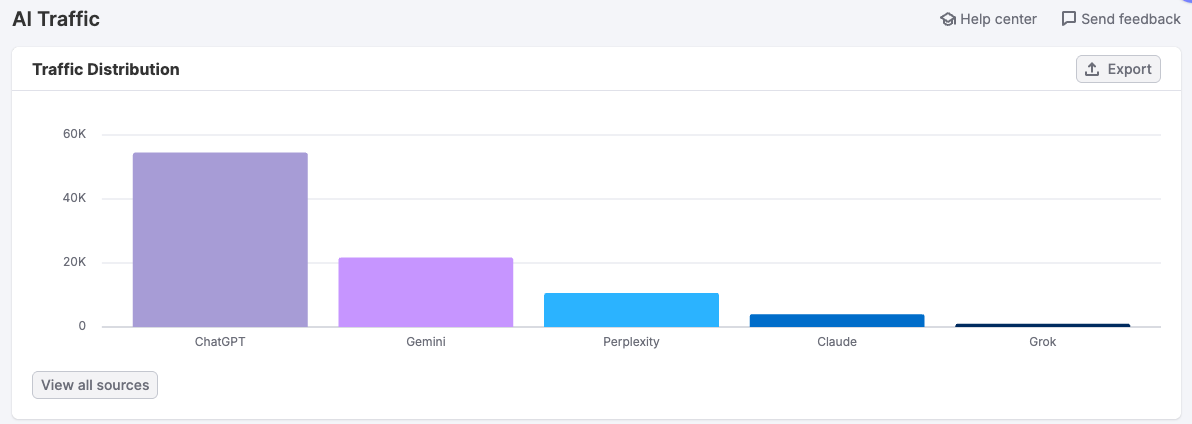Click the graduation cap Help center icon
Image resolution: width=1192 pixels, height=424 pixels.
click(948, 19)
